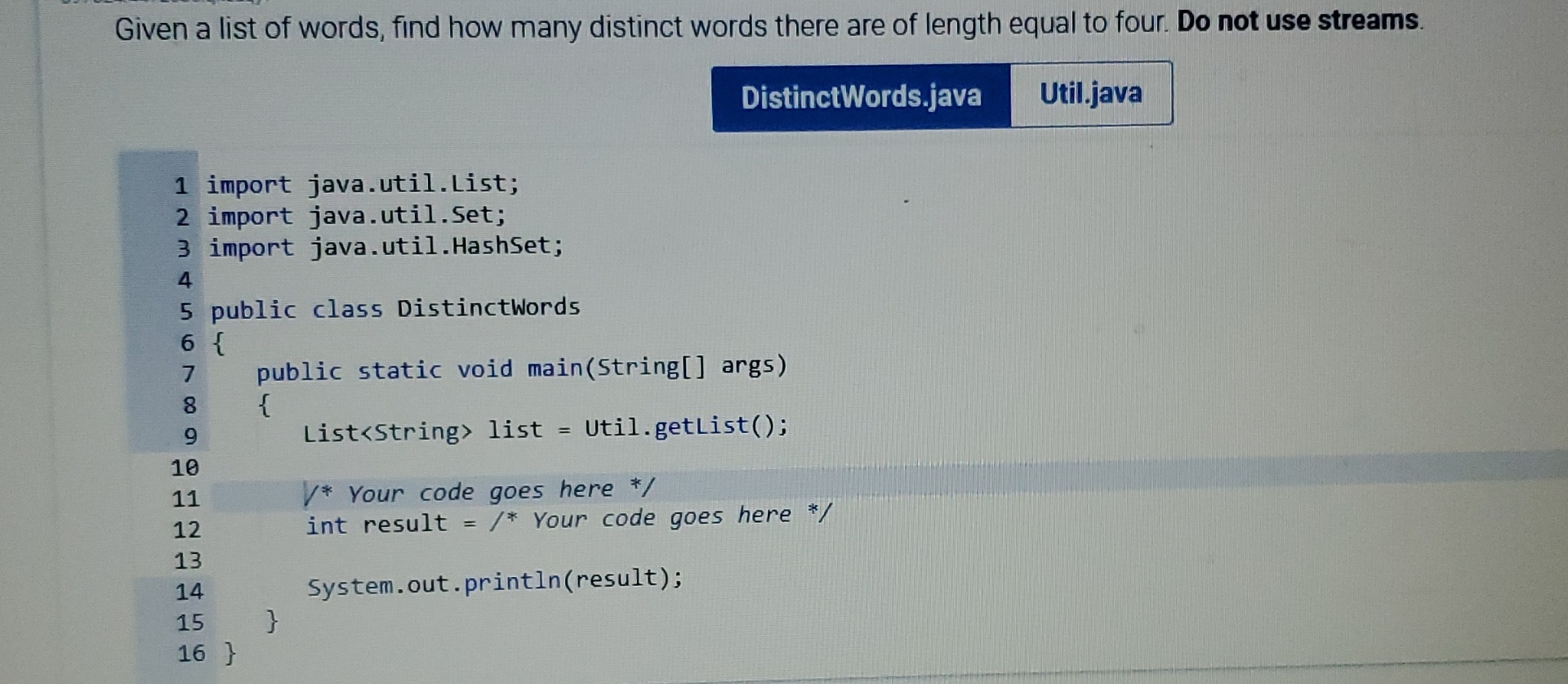Click the opening brace on line 6
This screenshot has width=1568, height=684.
[219, 342]
